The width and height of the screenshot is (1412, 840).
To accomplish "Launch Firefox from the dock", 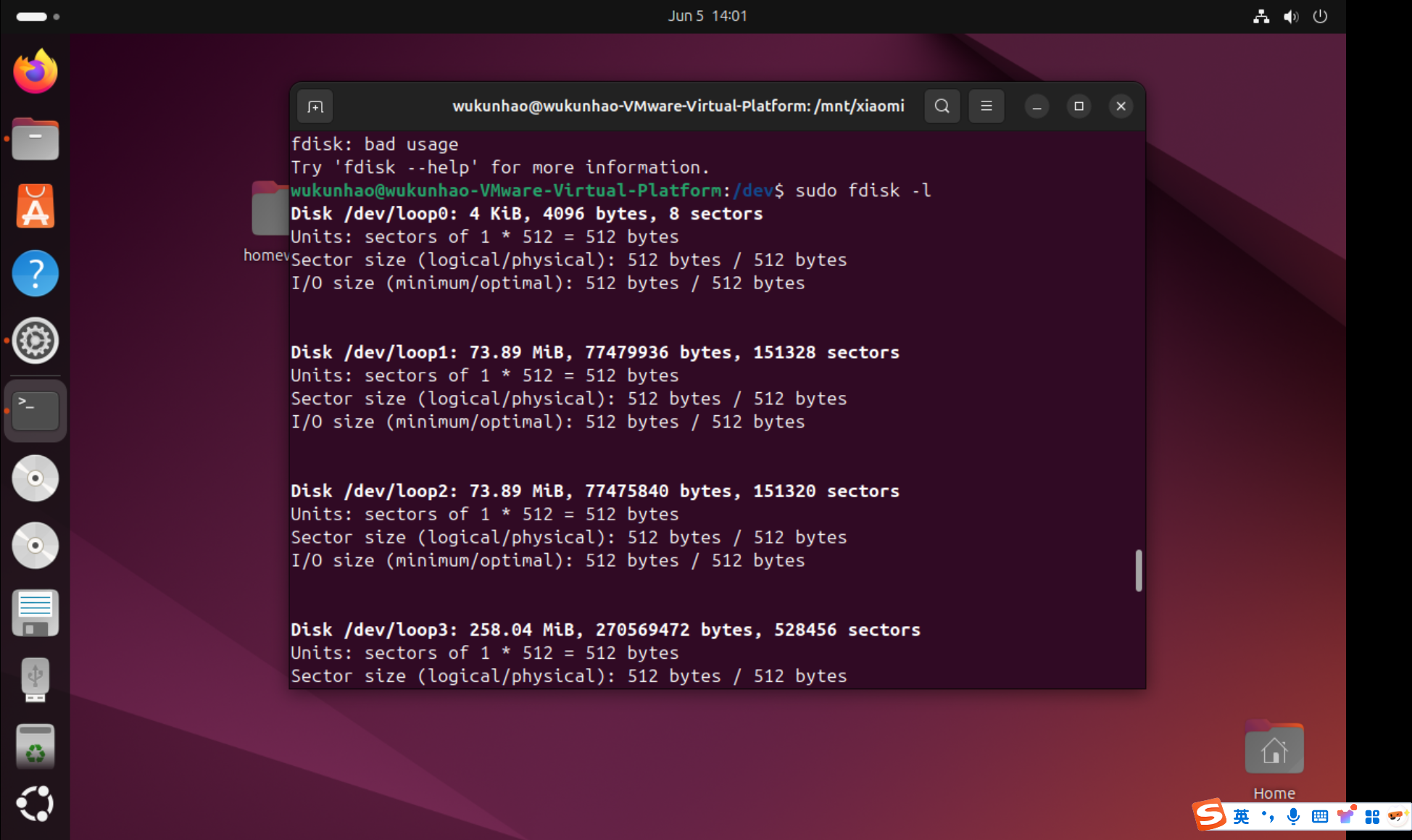I will (35, 72).
